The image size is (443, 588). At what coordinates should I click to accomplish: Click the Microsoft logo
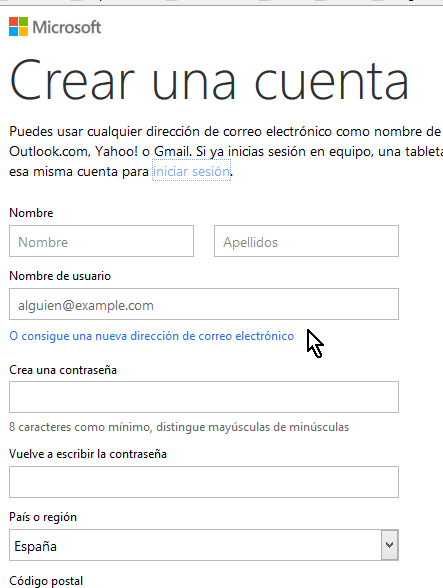(55, 27)
